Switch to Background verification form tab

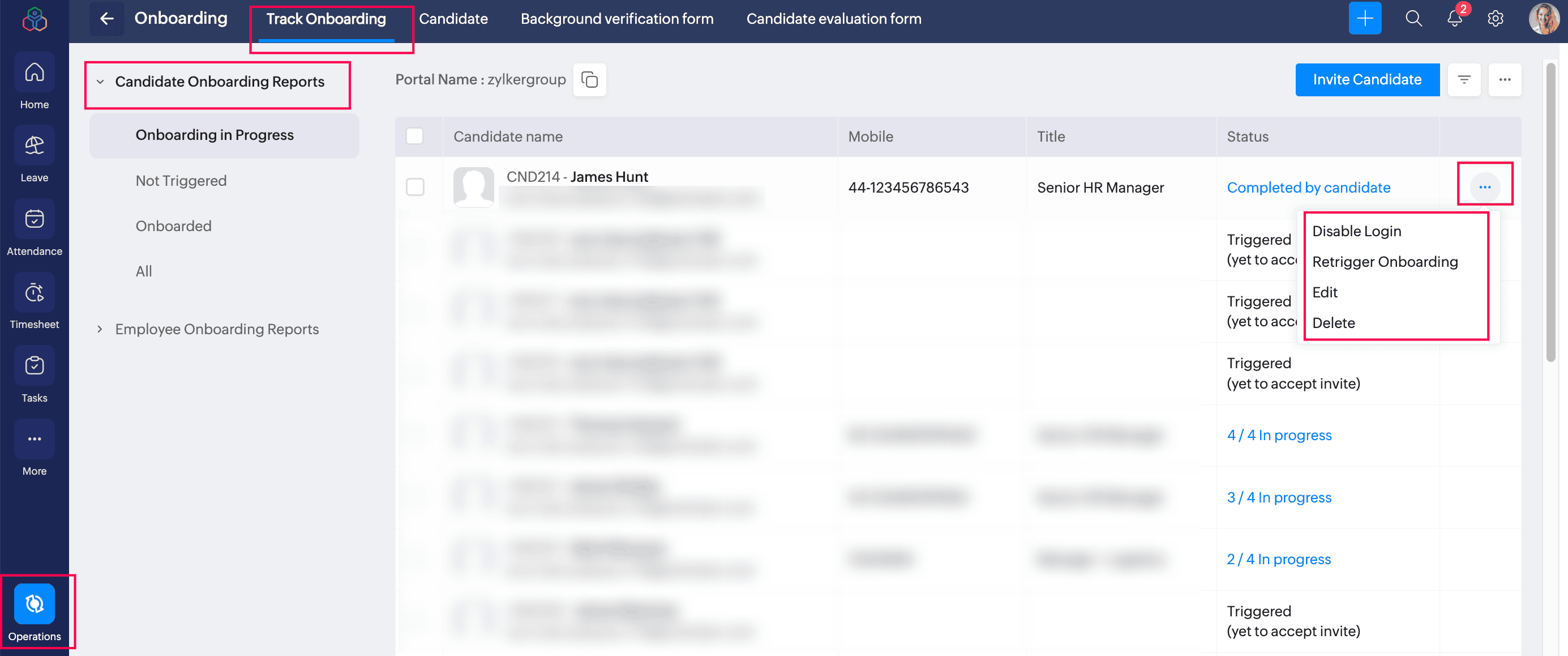616,19
